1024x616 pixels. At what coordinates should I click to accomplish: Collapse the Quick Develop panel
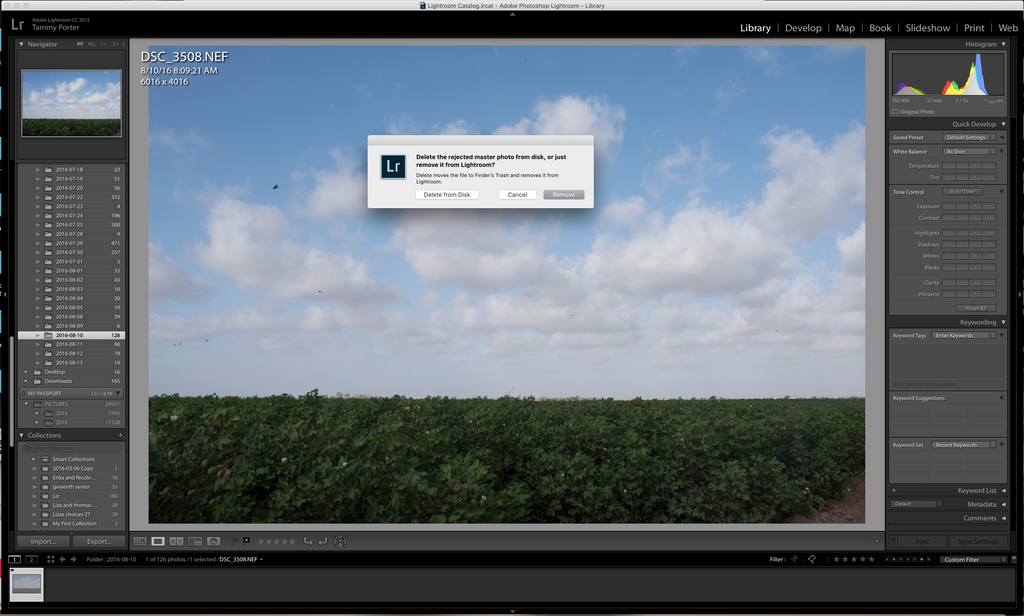click(x=1004, y=123)
